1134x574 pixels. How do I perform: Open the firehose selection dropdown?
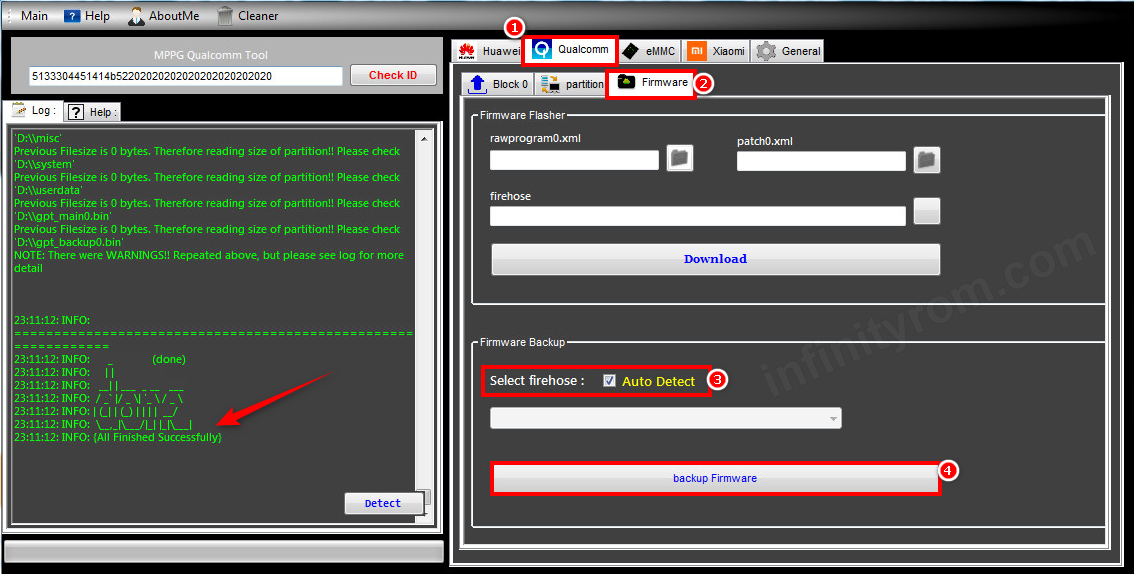665,419
